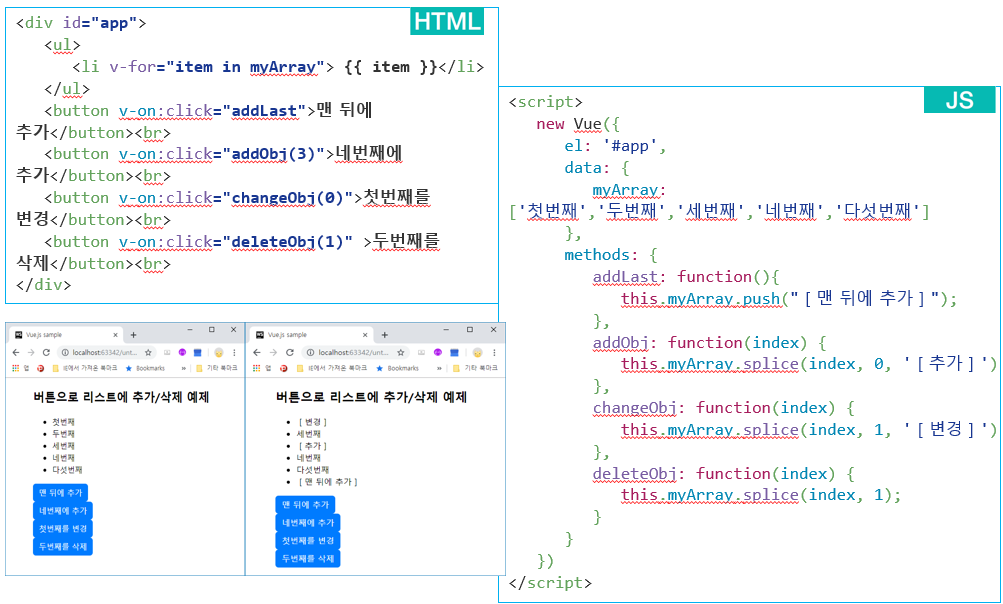Open the profile avatar in left browser
Image resolution: width=1003 pixels, height=604 pixels.
[219, 353]
